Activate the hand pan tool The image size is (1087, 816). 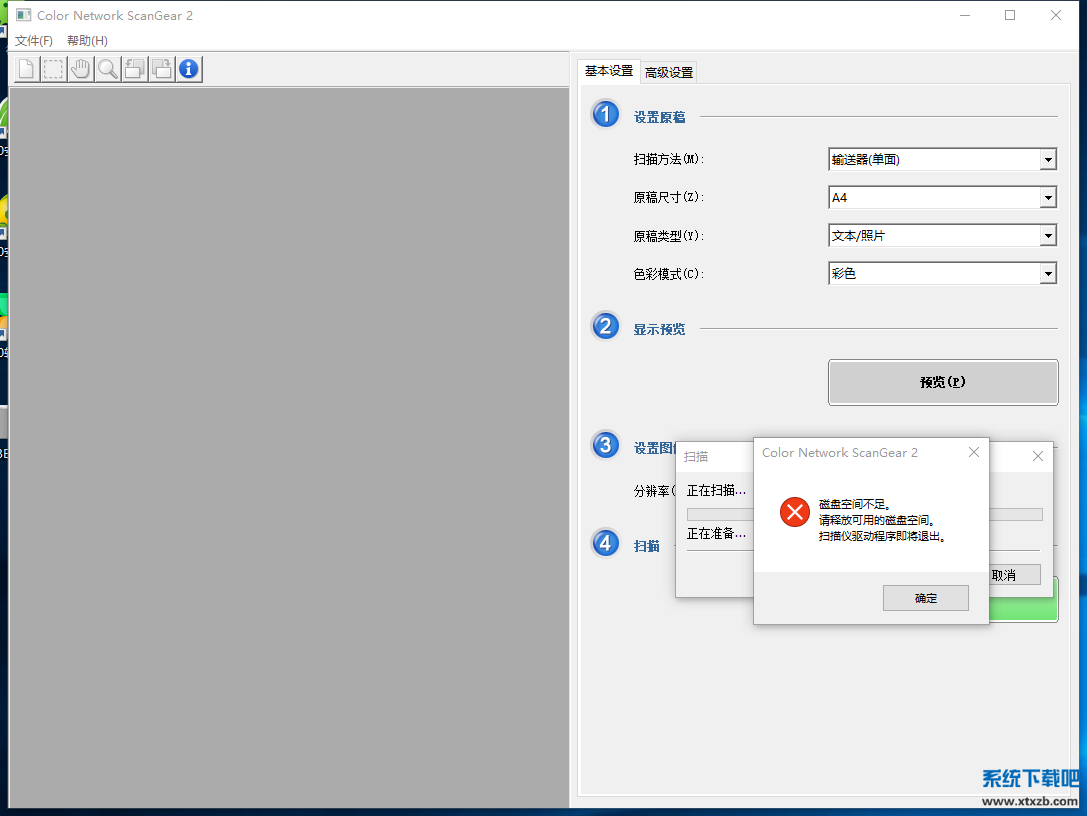pyautogui.click(x=80, y=69)
